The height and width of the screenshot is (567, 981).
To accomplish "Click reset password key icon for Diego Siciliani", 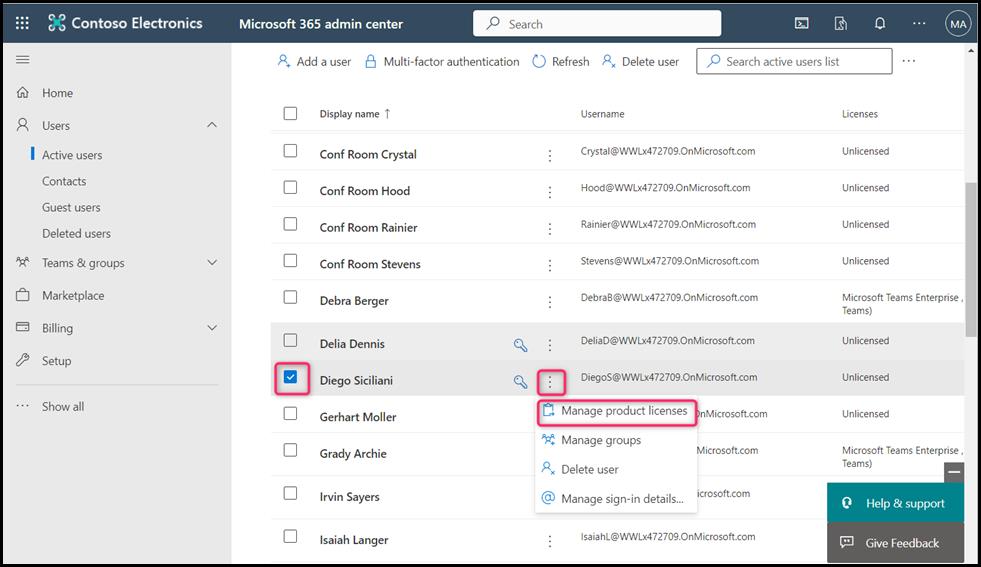I will coord(520,381).
